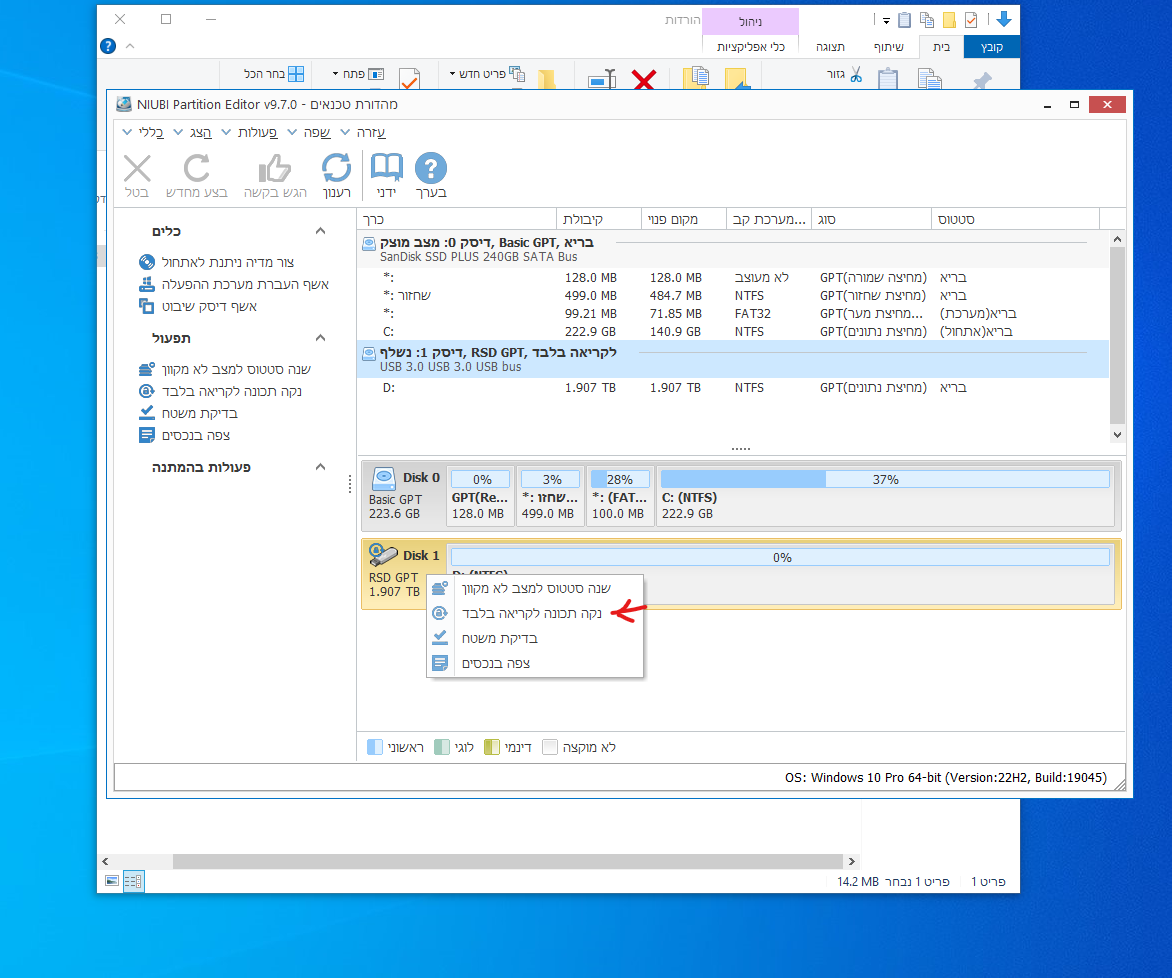The image size is (1172, 978).
Task: Open Explorer פתח dropdown arrow
Action: point(335,74)
